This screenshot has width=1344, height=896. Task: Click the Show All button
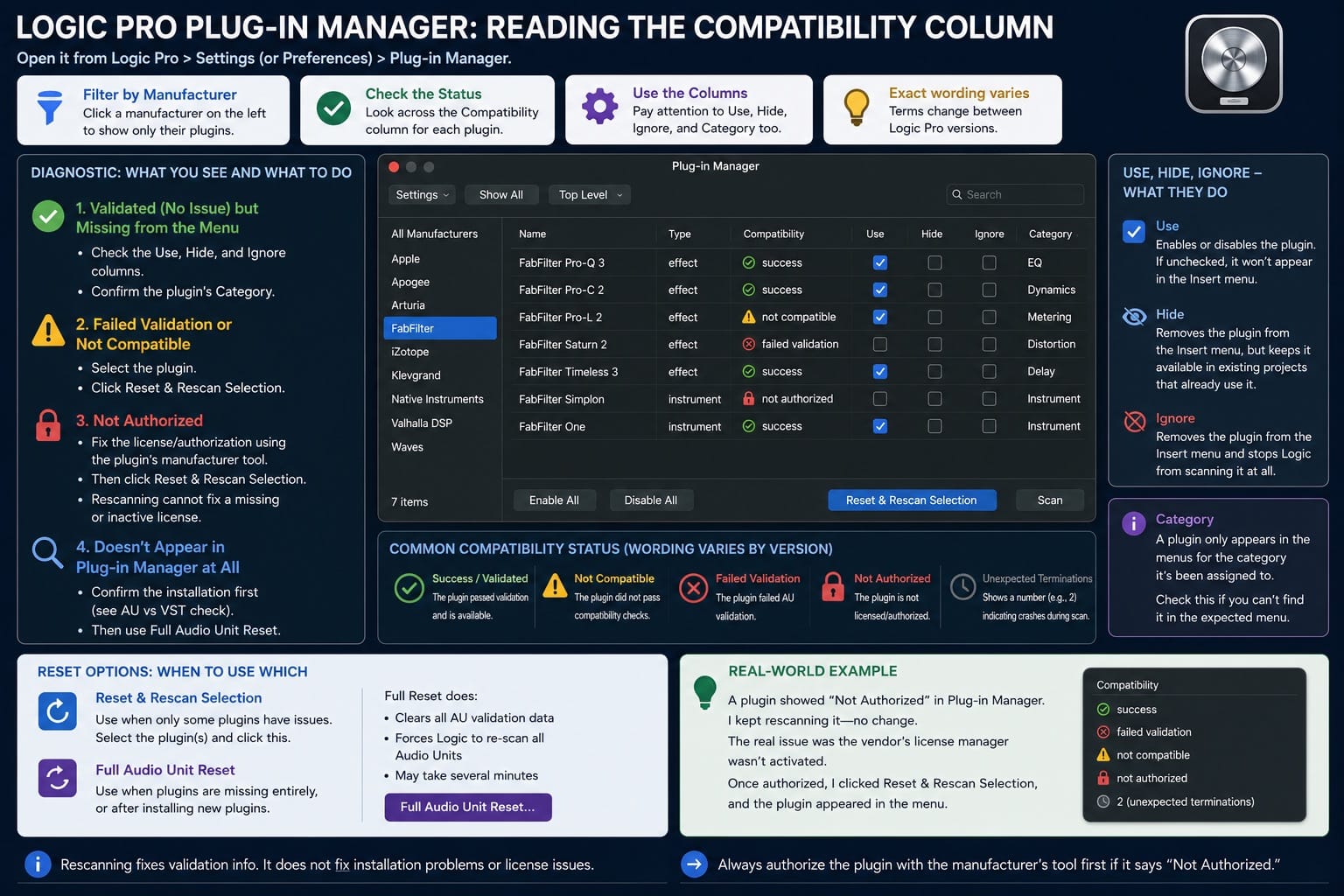tap(500, 195)
